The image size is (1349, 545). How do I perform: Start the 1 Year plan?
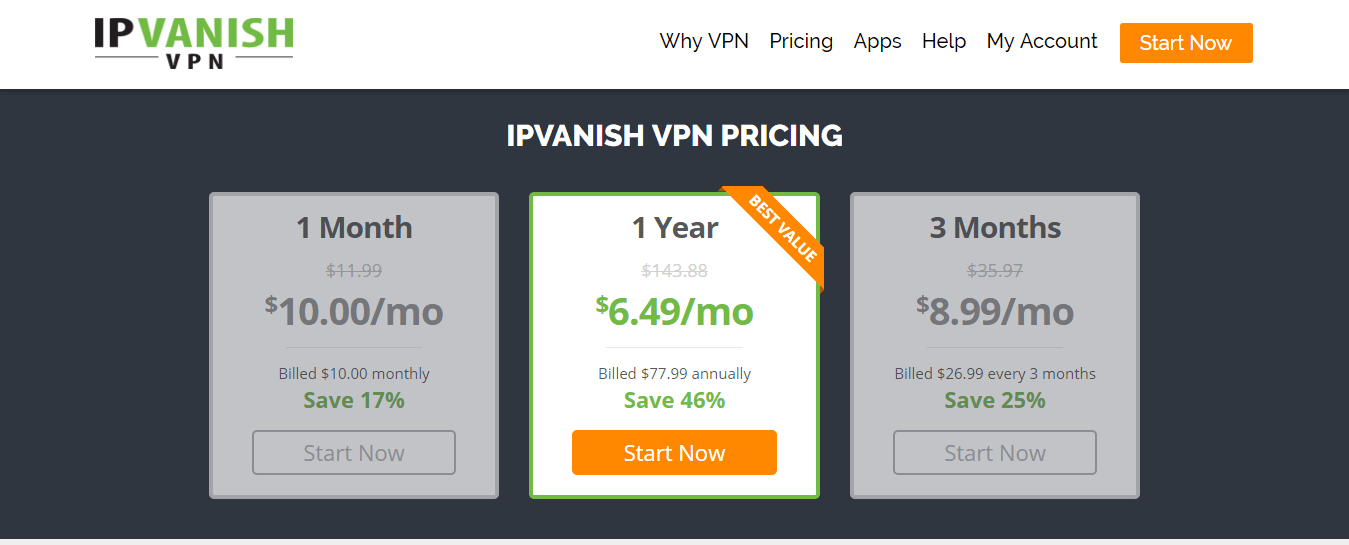click(x=674, y=453)
